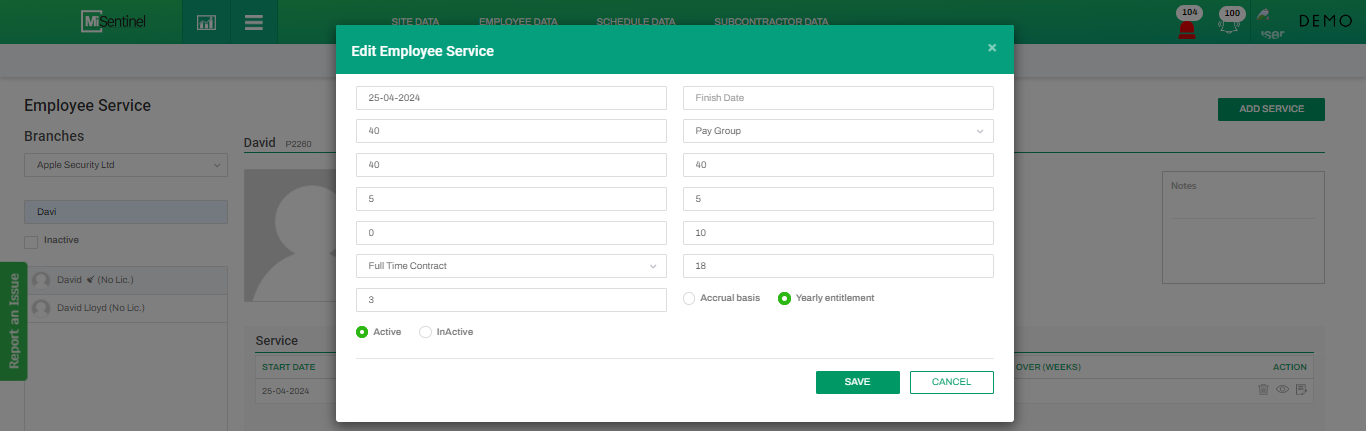Open the dashboard chart icon

pyautogui.click(x=206, y=22)
